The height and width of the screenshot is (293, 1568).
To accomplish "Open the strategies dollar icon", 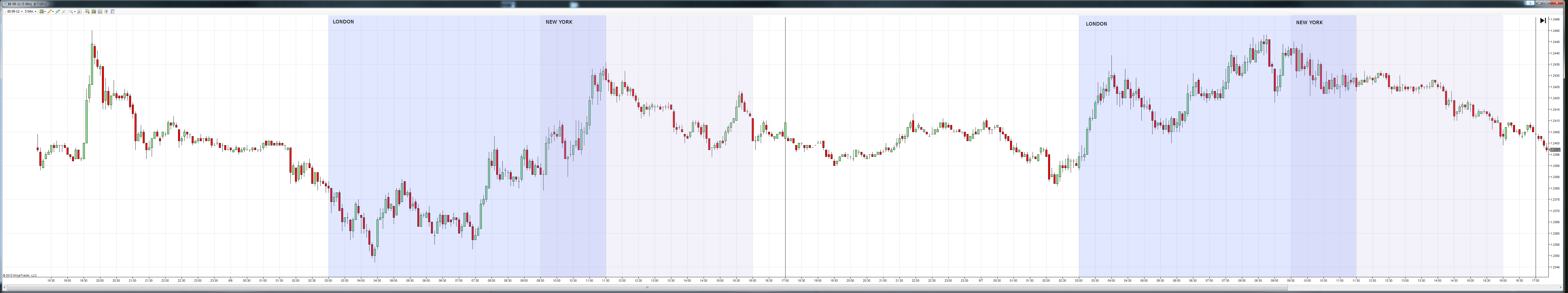I will coord(107,11).
